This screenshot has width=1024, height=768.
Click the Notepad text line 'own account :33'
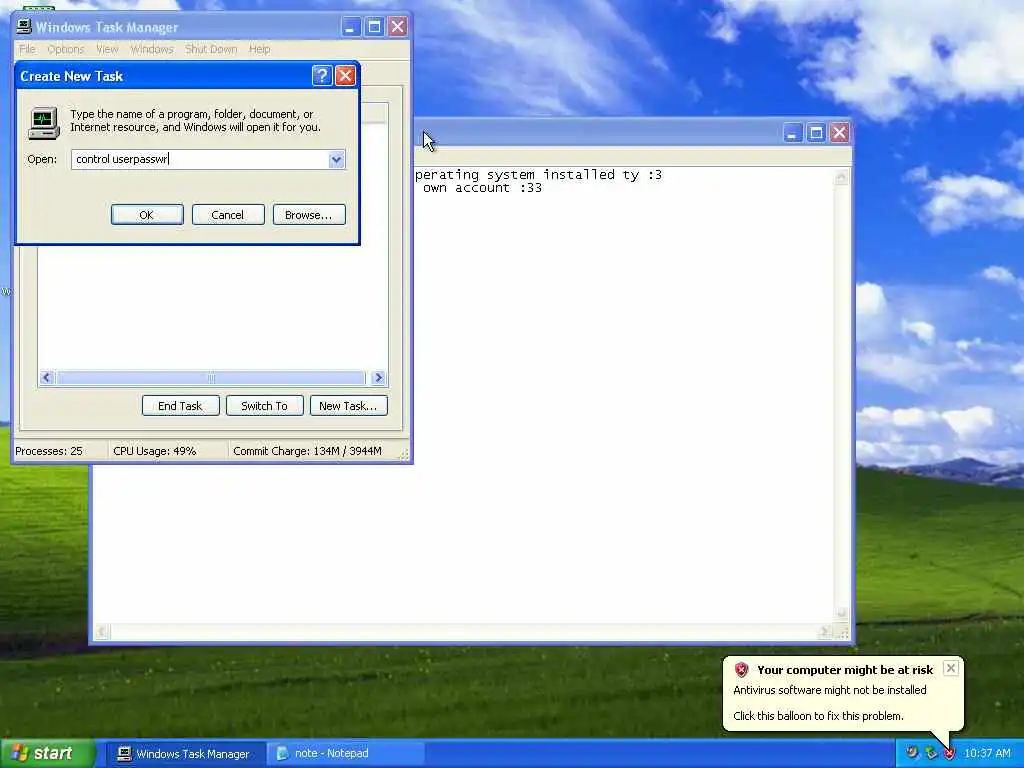click(482, 188)
